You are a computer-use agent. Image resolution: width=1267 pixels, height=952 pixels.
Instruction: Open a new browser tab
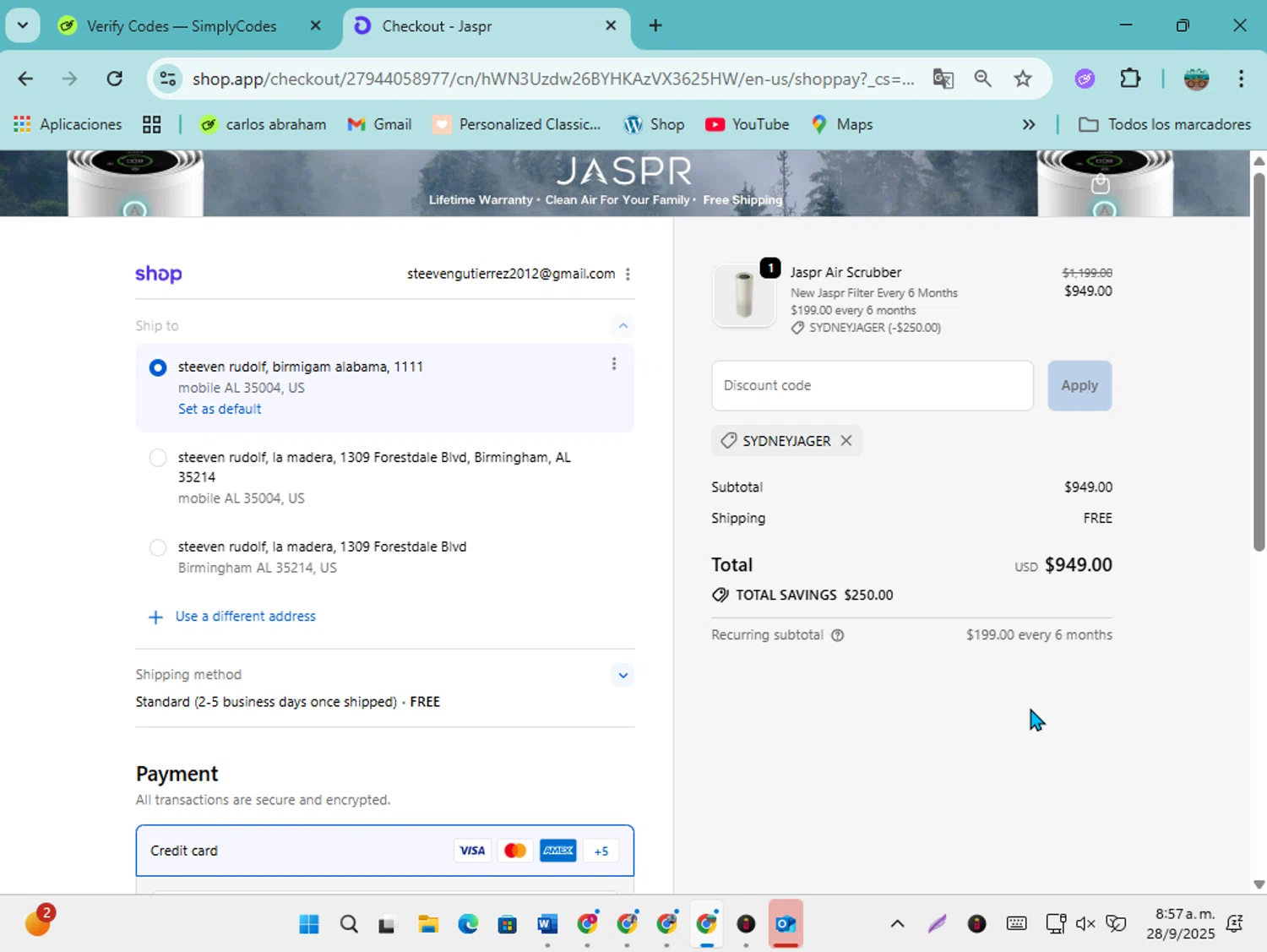[655, 25]
